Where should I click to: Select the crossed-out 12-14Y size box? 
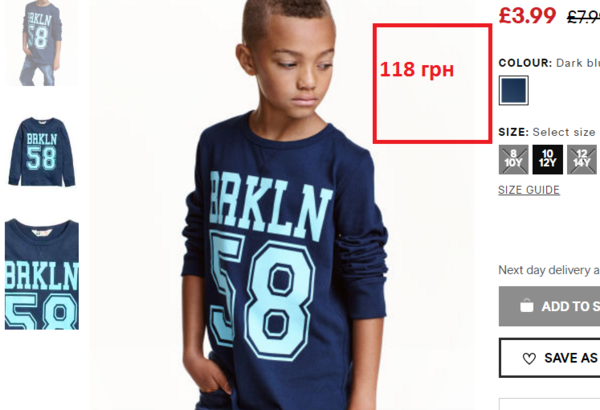[582, 159]
